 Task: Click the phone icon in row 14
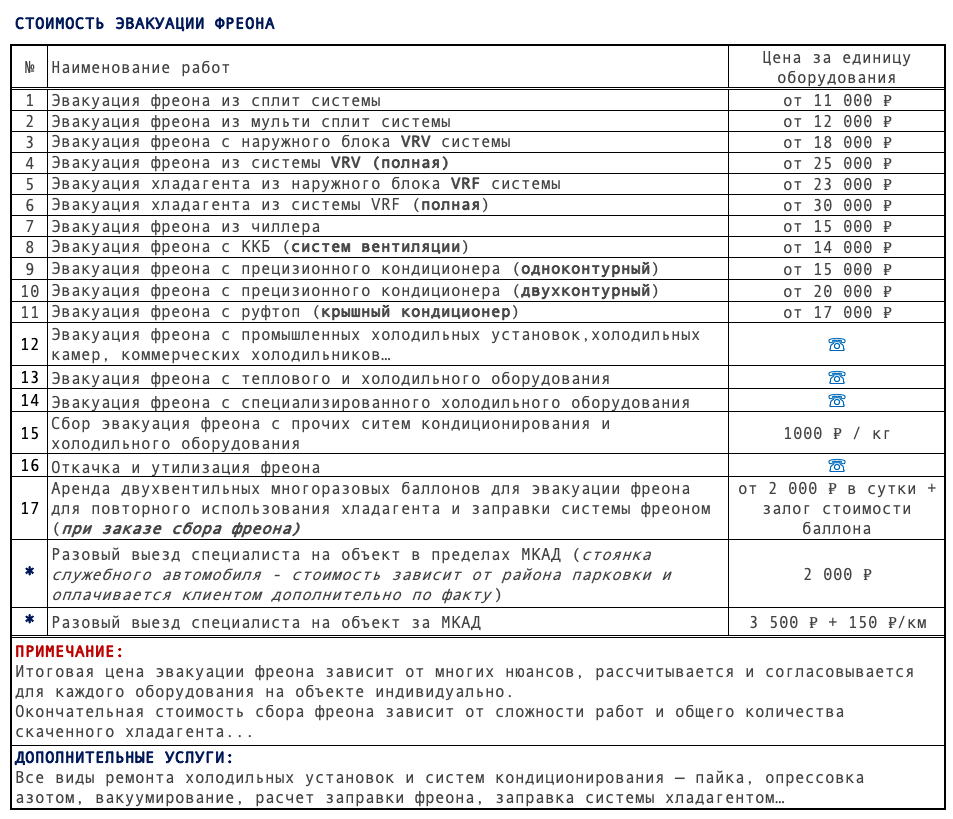[x=836, y=400]
